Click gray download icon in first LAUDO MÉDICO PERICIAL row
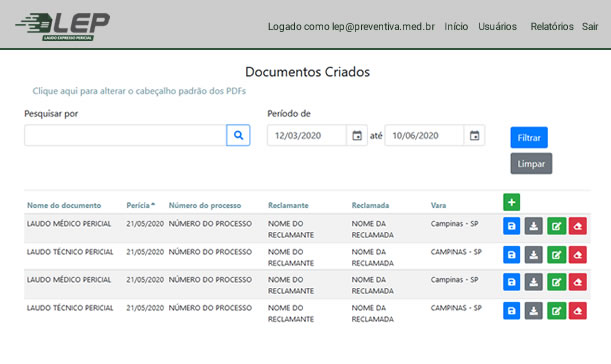Screen dimensions: 611x364 coord(533,226)
